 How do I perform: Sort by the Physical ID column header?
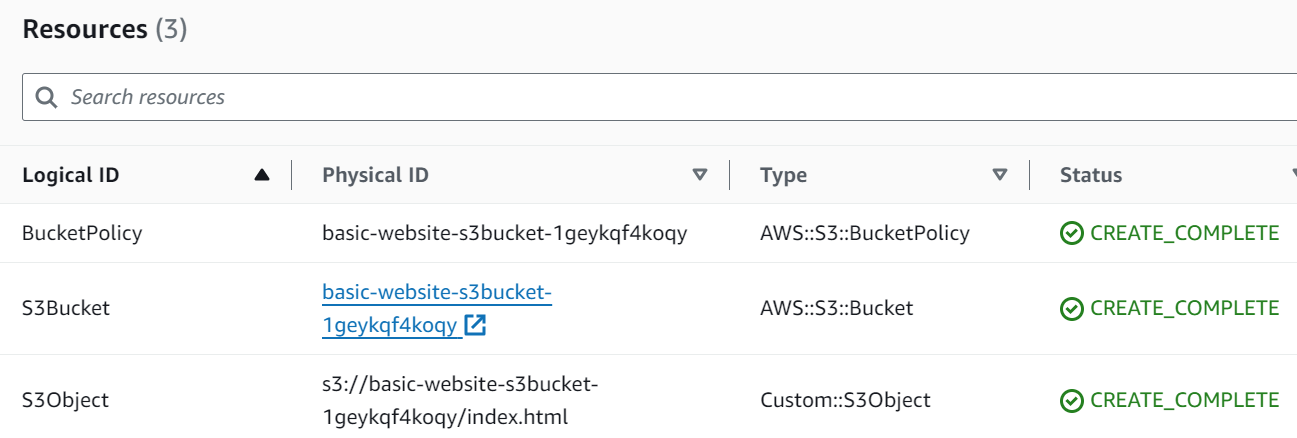pyautogui.click(x=375, y=175)
